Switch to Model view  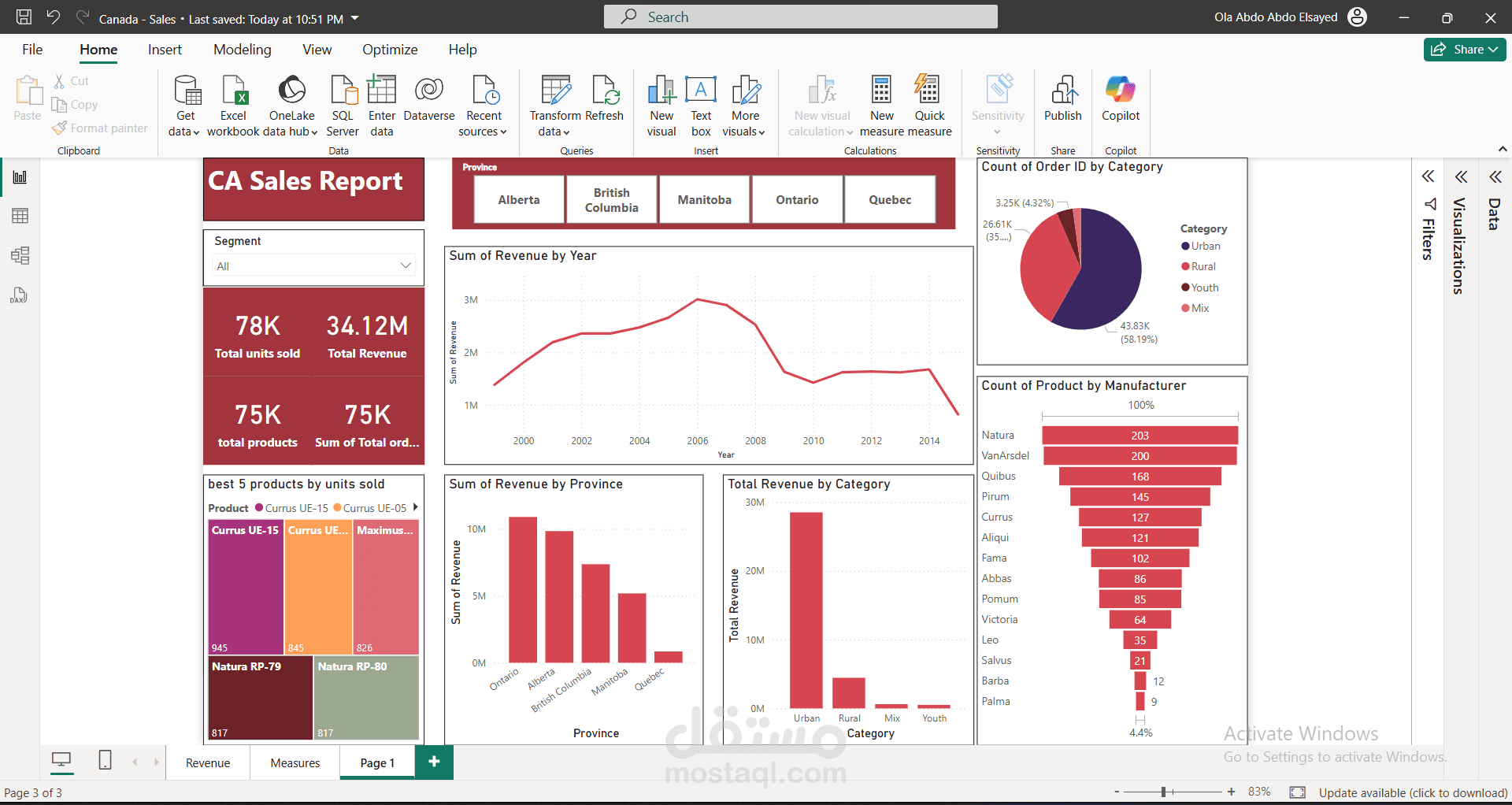(20, 255)
